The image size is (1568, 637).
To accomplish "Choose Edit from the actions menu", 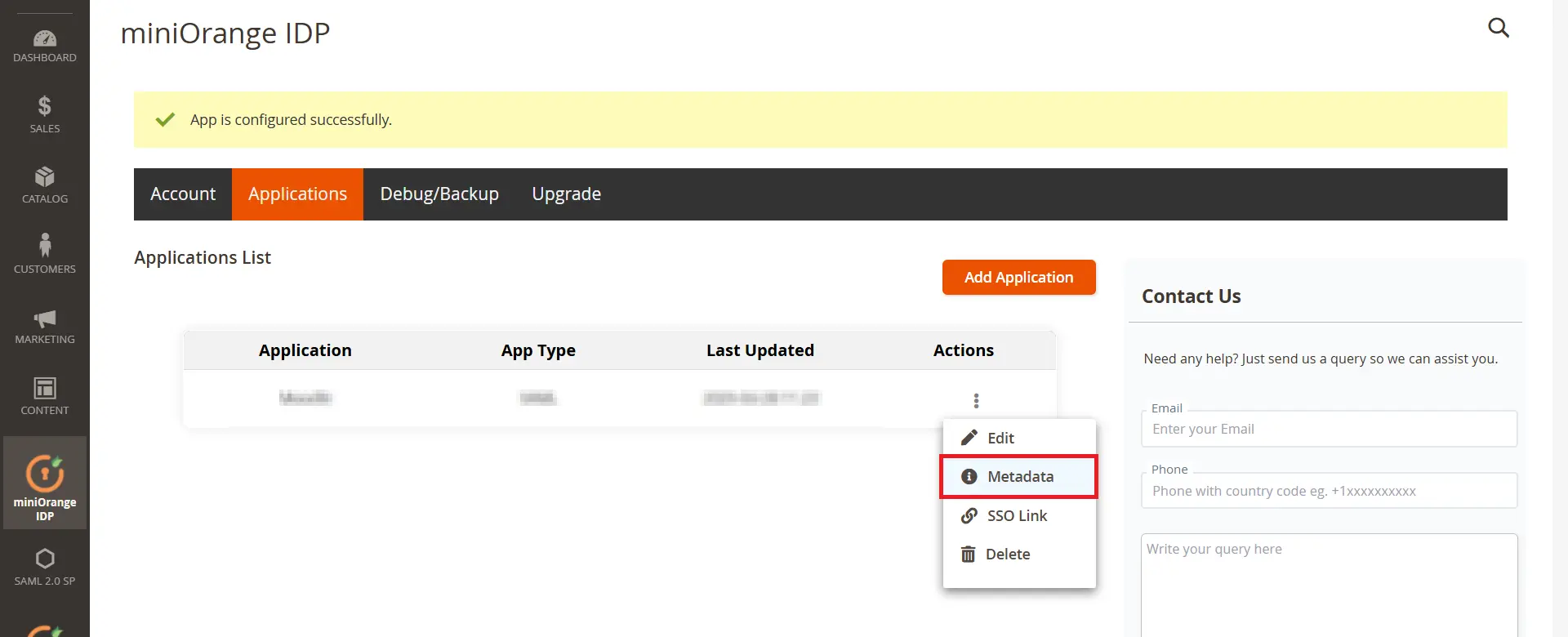I will [1019, 438].
